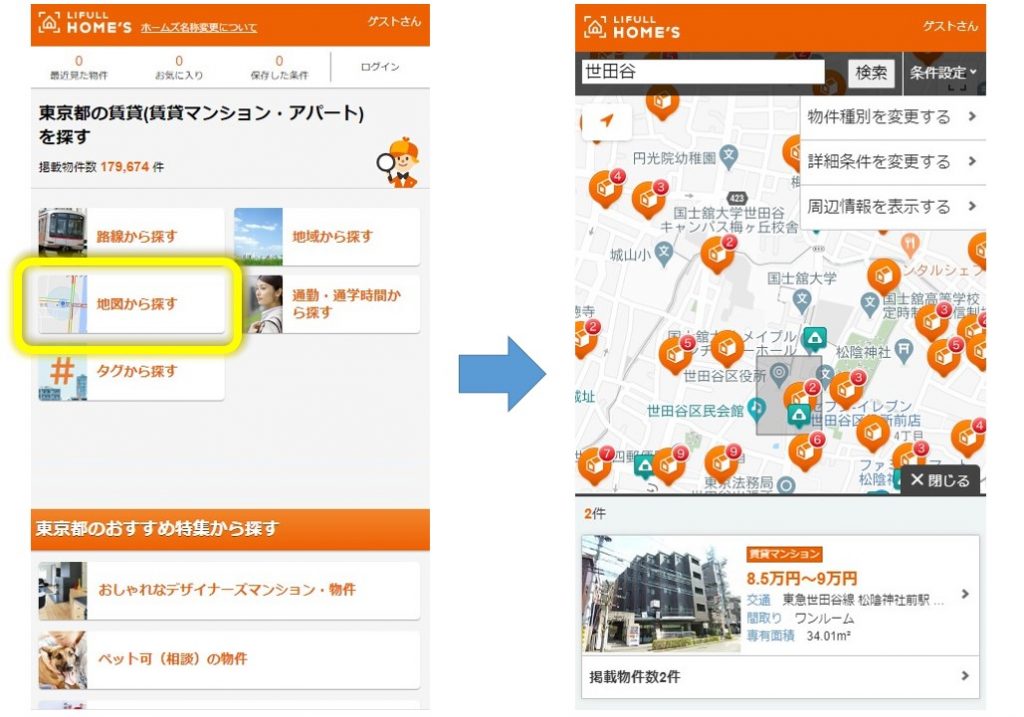Click ゲストさん on the left screen header
The image size is (1024, 717).
pos(394,22)
